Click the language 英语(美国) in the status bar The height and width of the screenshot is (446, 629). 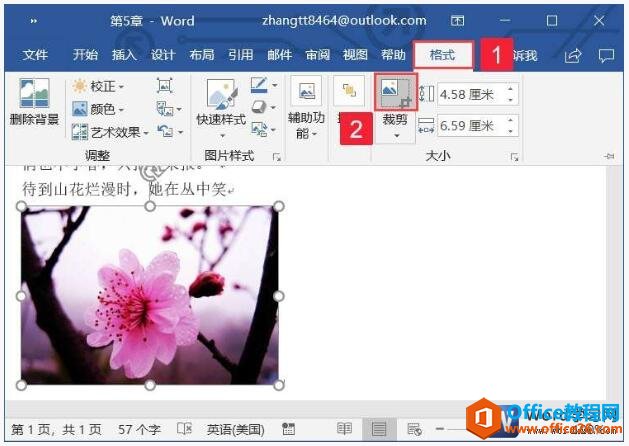point(235,430)
